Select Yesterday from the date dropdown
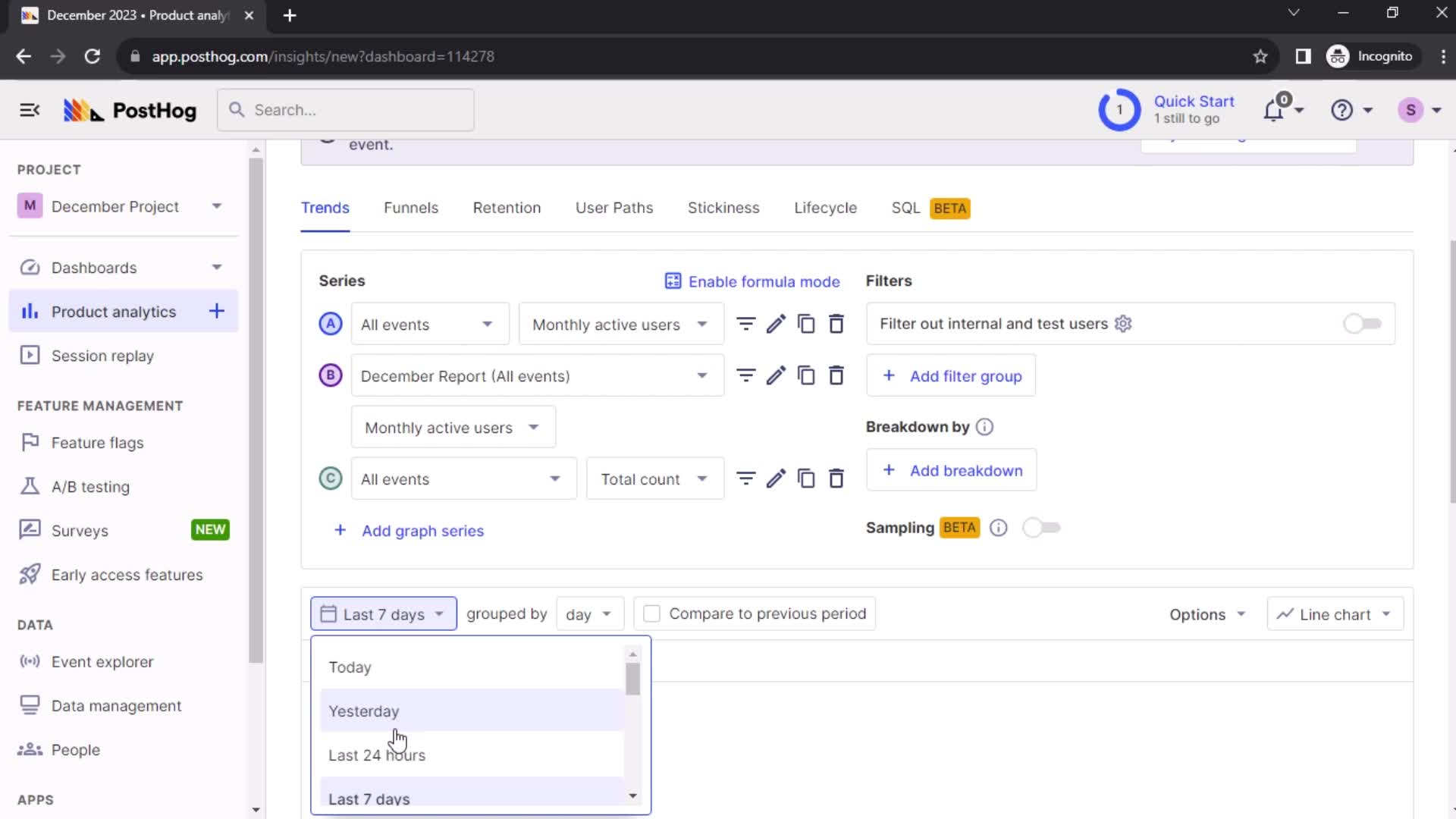This screenshot has height=819, width=1456. 363,711
